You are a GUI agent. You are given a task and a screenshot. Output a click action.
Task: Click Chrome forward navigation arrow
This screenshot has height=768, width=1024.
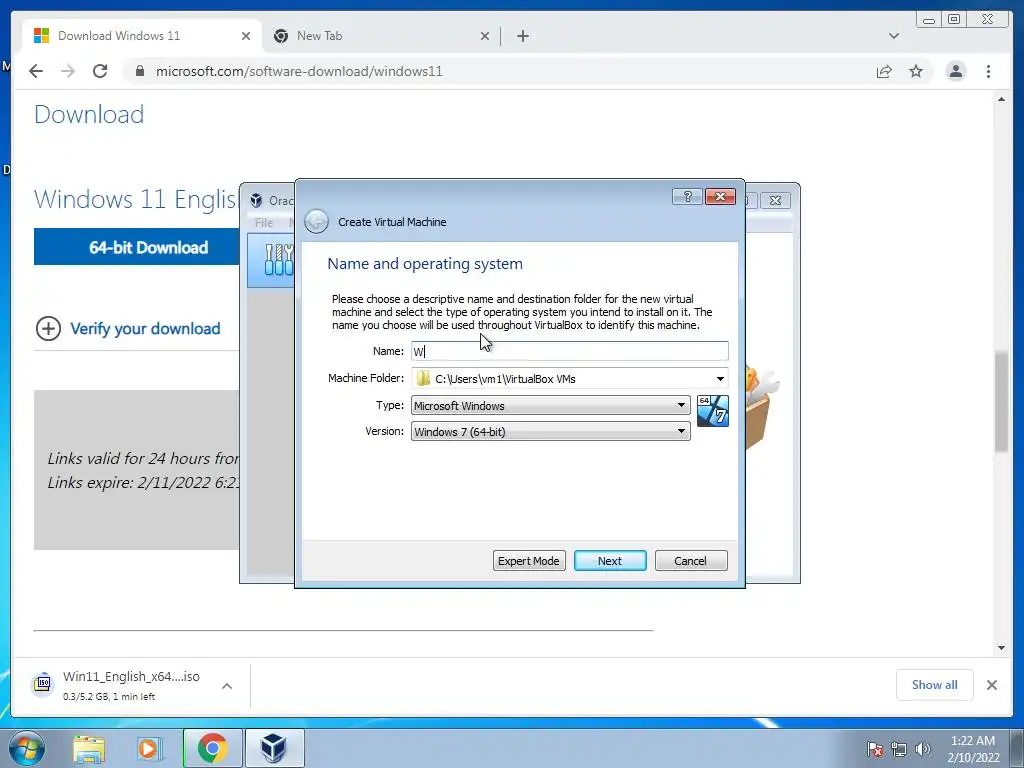(68, 71)
